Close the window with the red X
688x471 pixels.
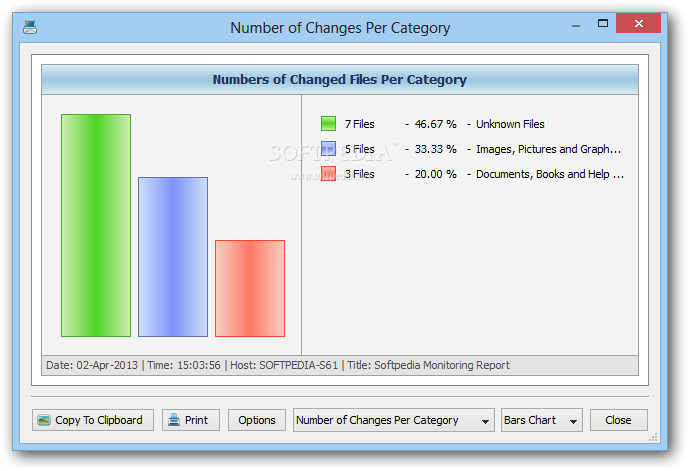coord(638,23)
